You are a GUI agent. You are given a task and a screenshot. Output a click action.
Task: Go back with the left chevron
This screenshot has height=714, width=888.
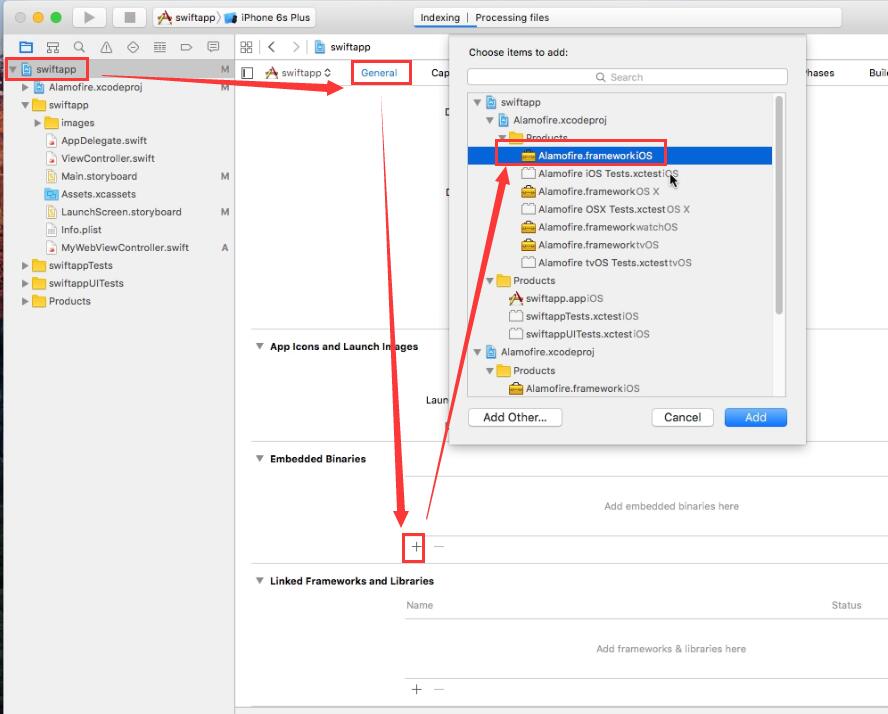click(x=272, y=47)
